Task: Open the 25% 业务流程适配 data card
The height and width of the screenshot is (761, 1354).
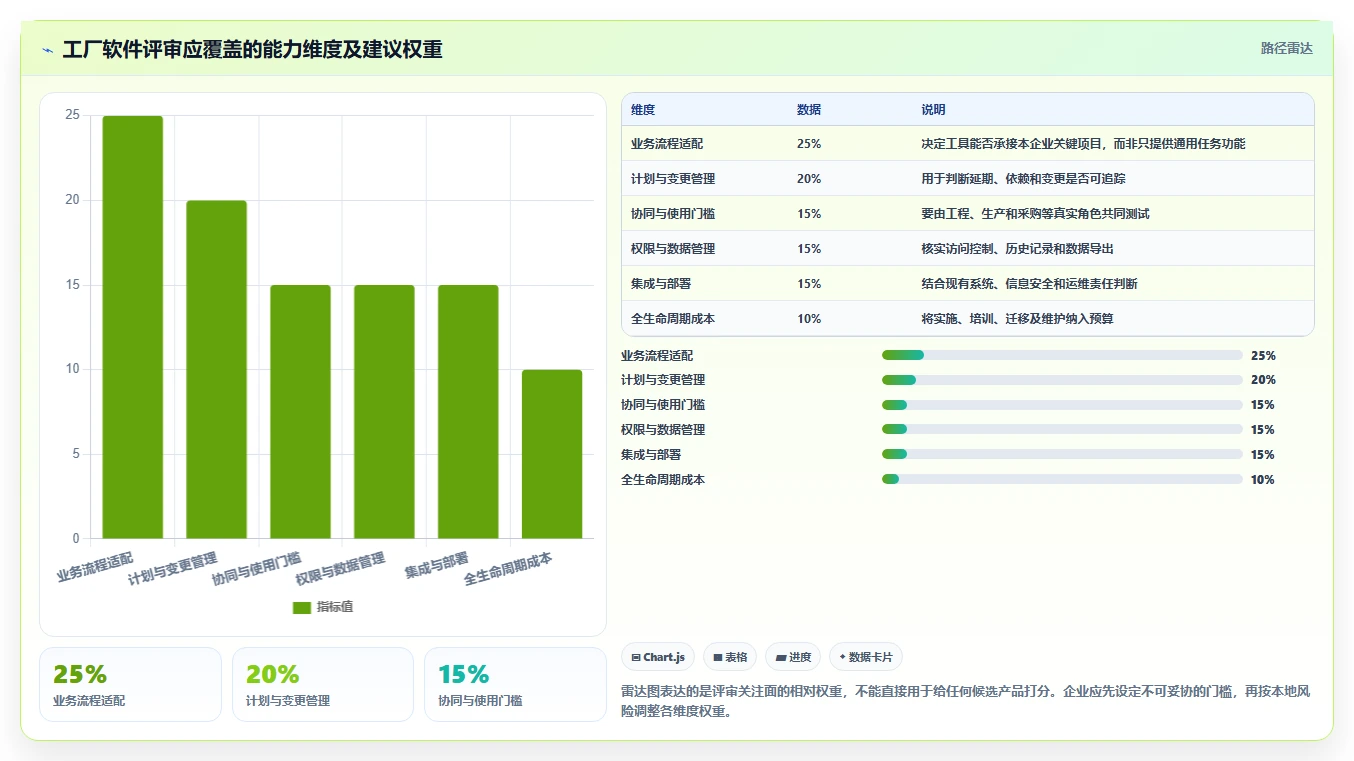Action: point(130,684)
